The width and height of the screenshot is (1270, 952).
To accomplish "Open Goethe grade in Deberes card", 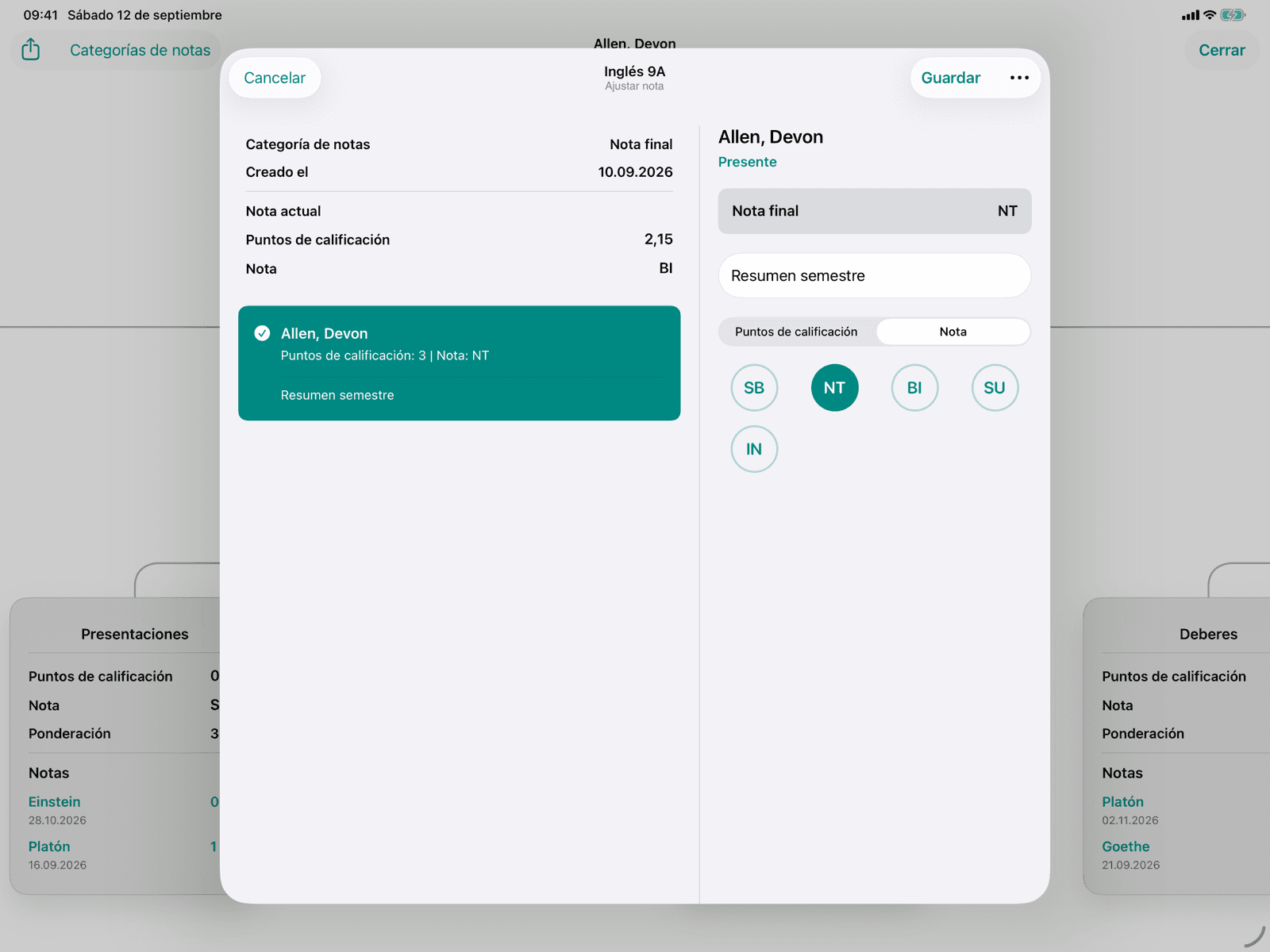I will [x=1126, y=846].
